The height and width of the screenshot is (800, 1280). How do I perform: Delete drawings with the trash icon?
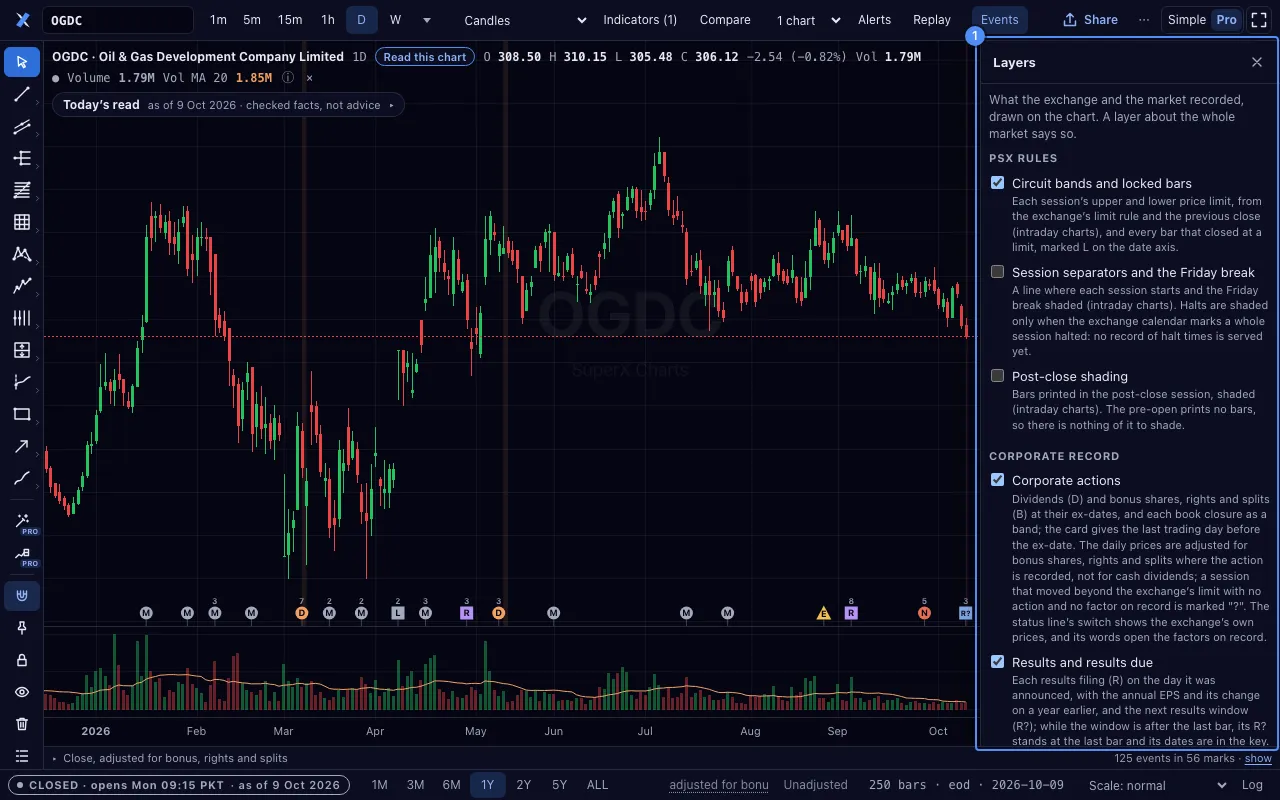pyautogui.click(x=22, y=724)
